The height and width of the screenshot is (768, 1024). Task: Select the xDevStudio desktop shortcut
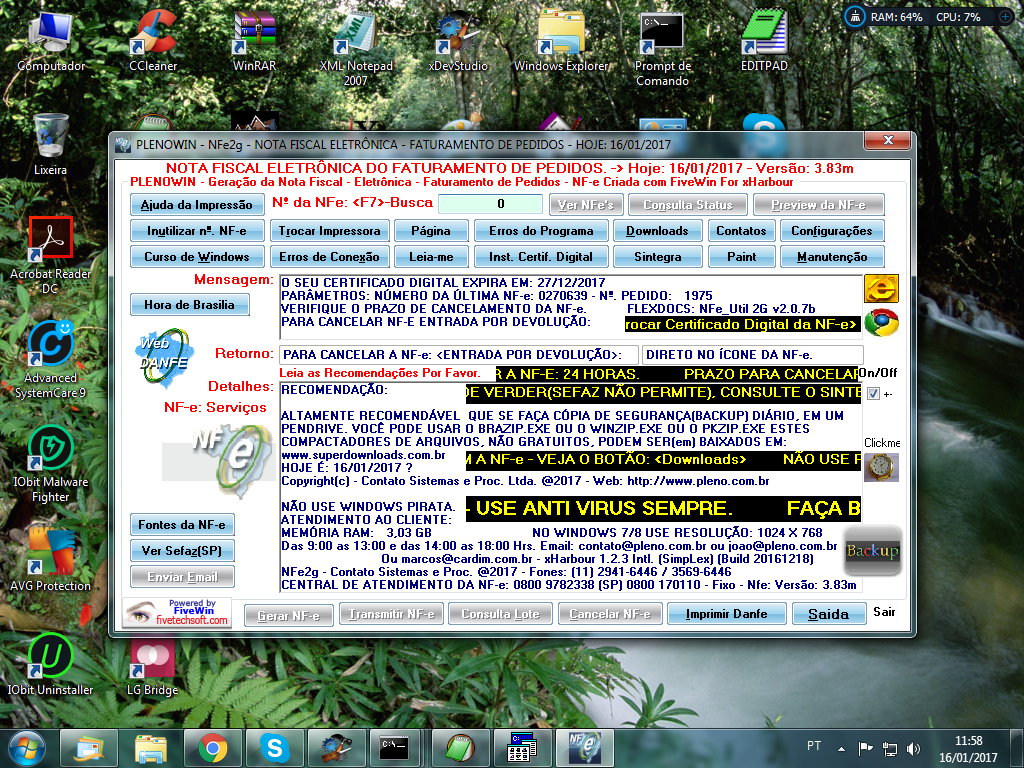[458, 40]
